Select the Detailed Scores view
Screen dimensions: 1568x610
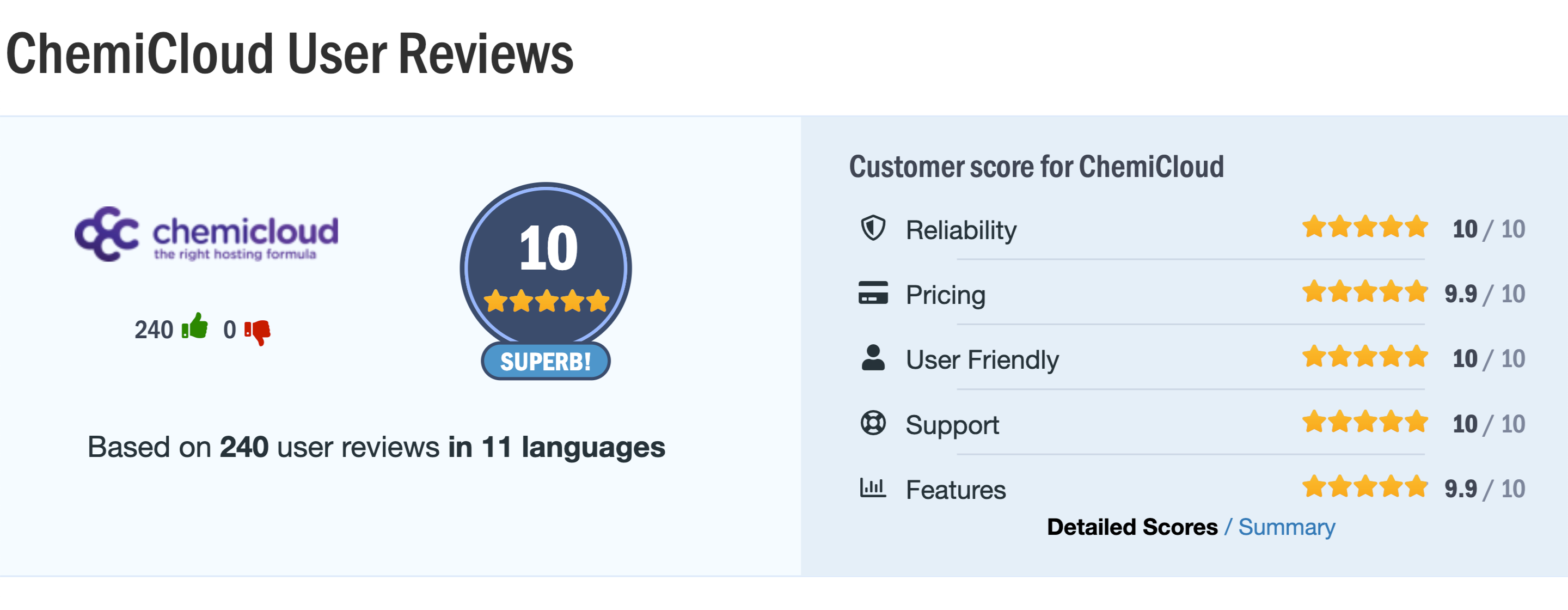[x=1132, y=527]
